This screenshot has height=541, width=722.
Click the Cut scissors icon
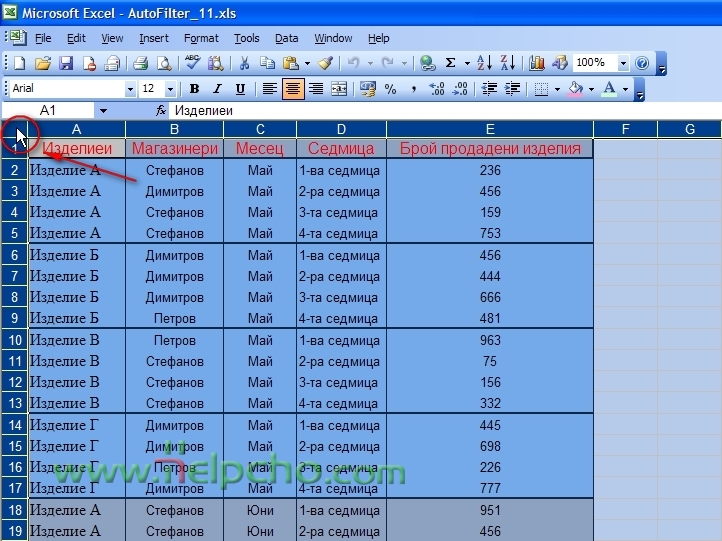(x=244, y=63)
